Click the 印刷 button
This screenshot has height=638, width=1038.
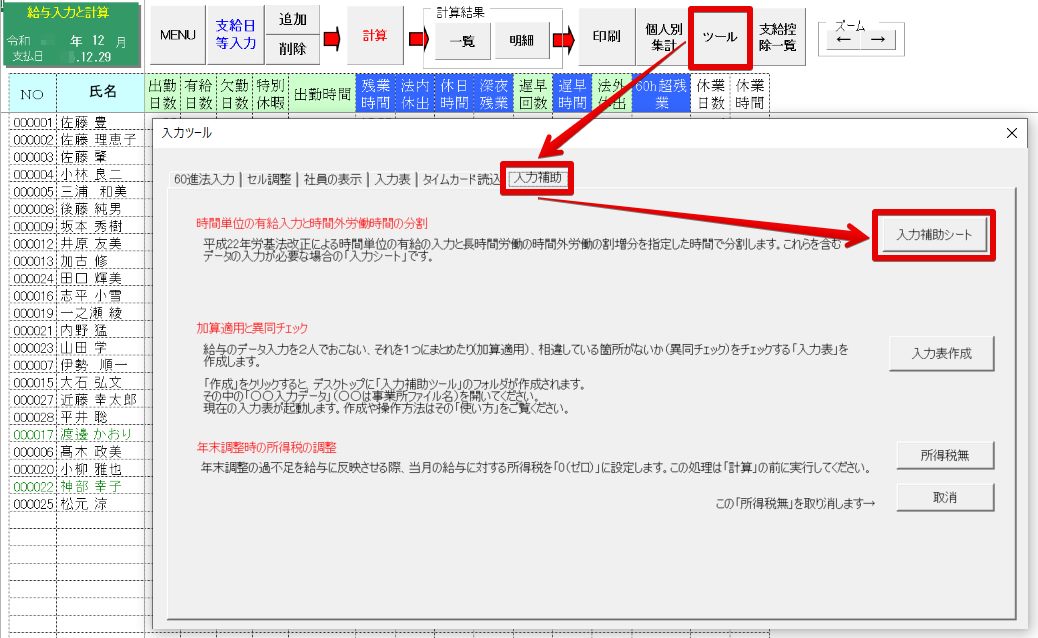click(x=606, y=36)
